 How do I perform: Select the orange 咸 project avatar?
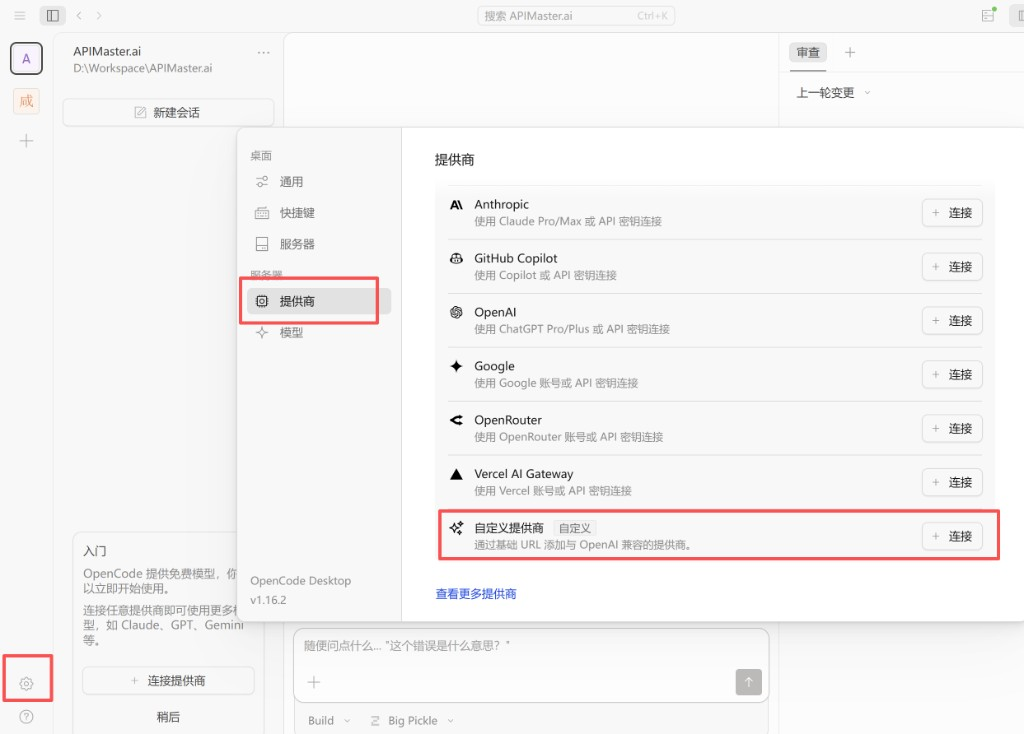[26, 101]
